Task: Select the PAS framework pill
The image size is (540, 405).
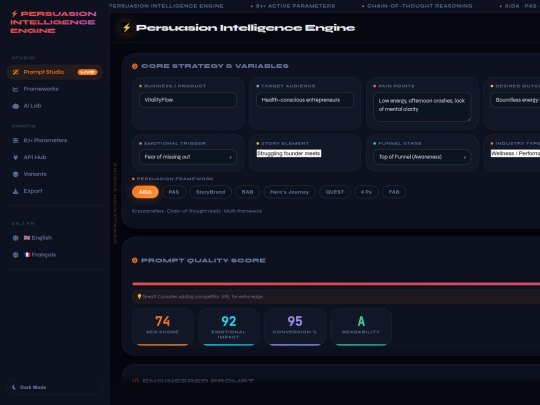Action: coord(174,192)
